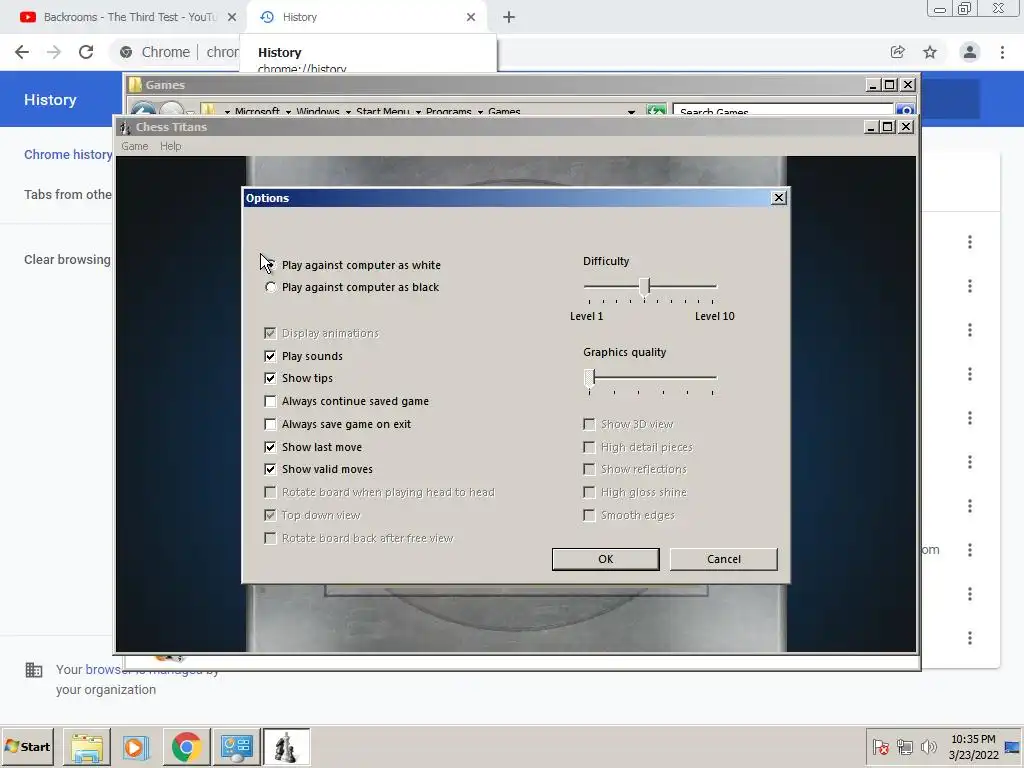Click the Show 3D view checkbox
Viewport: 1024px width, 768px height.
(x=589, y=424)
